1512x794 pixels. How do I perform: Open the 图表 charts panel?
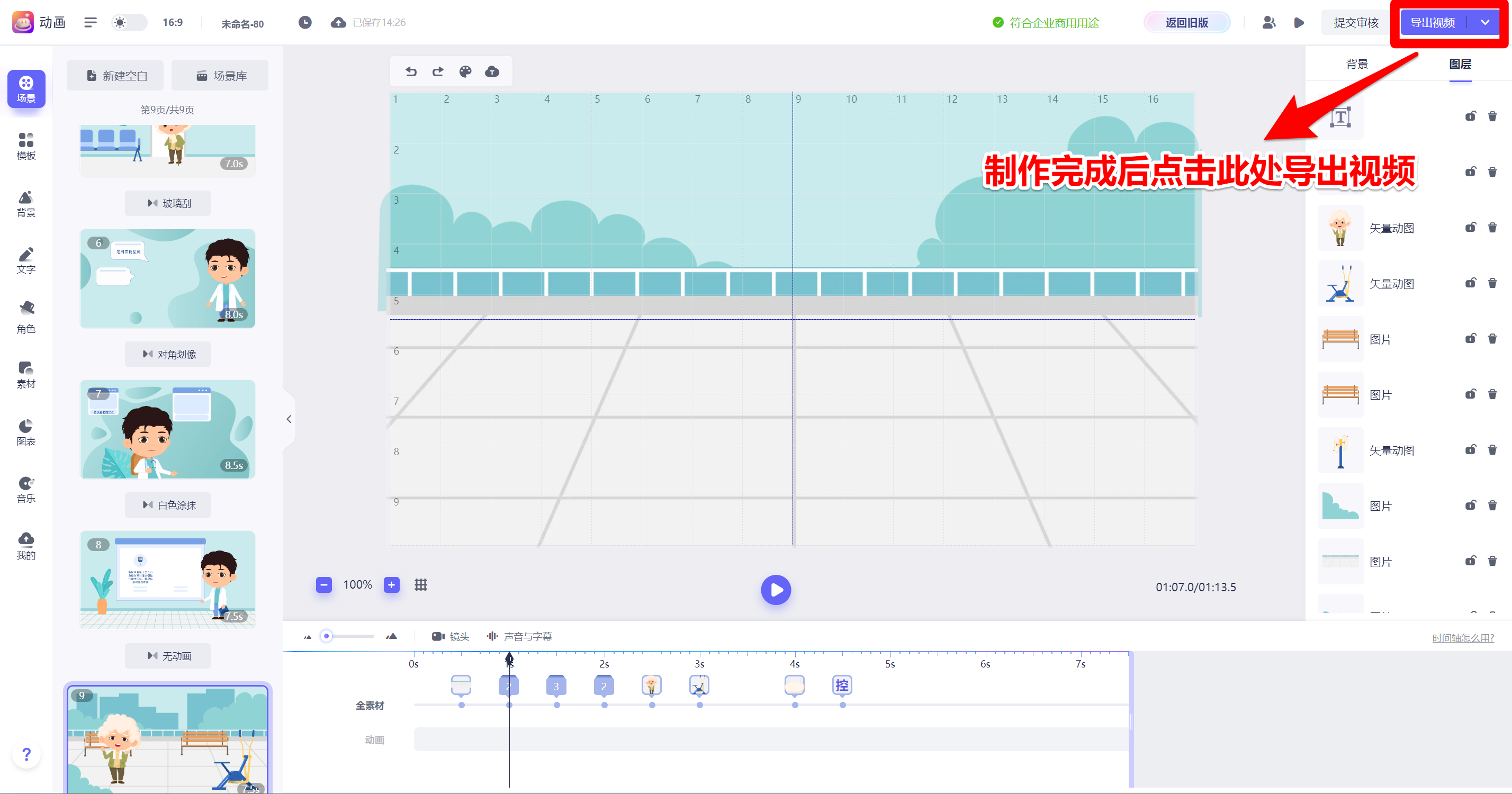point(26,432)
